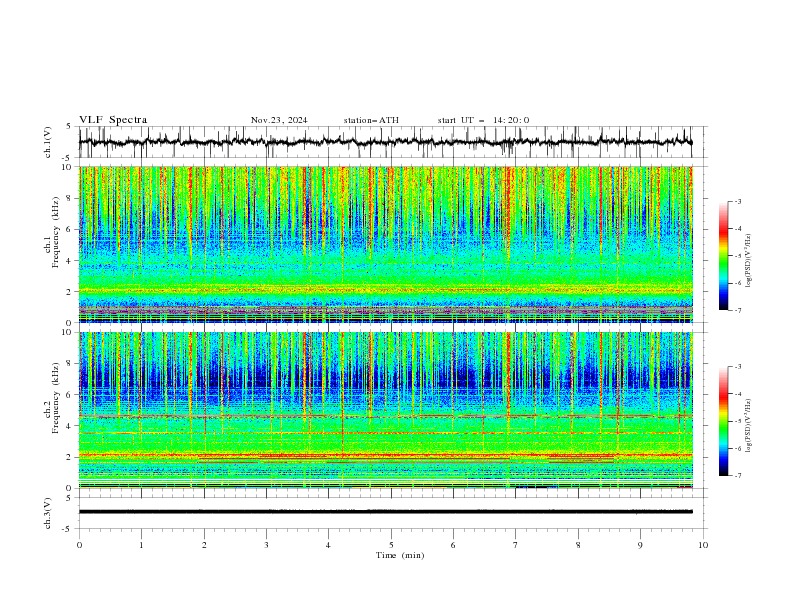
Task: Click the ch.1 voltage waveform trace
Action: (385, 142)
